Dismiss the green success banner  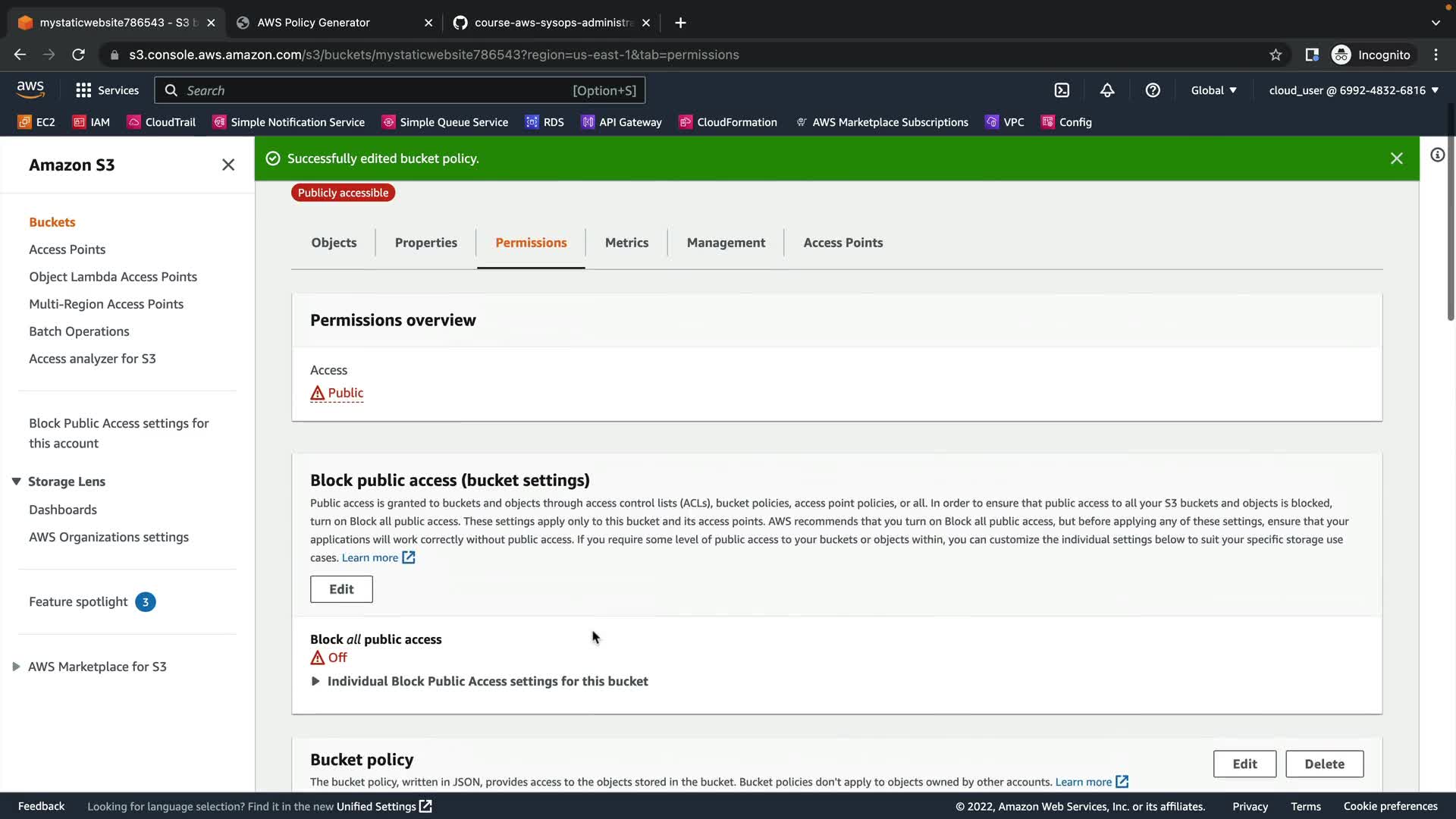[1396, 158]
